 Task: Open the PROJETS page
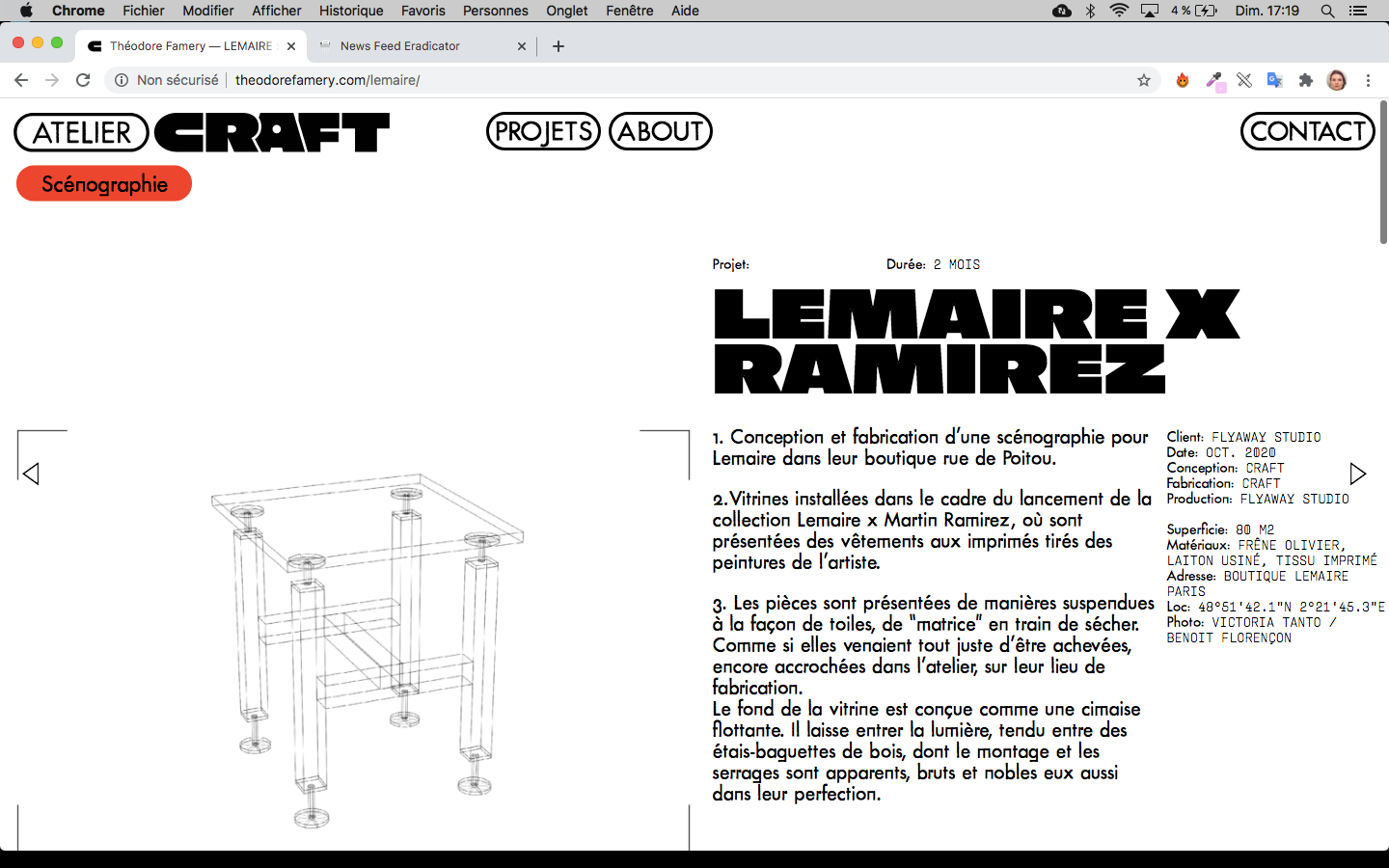pos(543,131)
